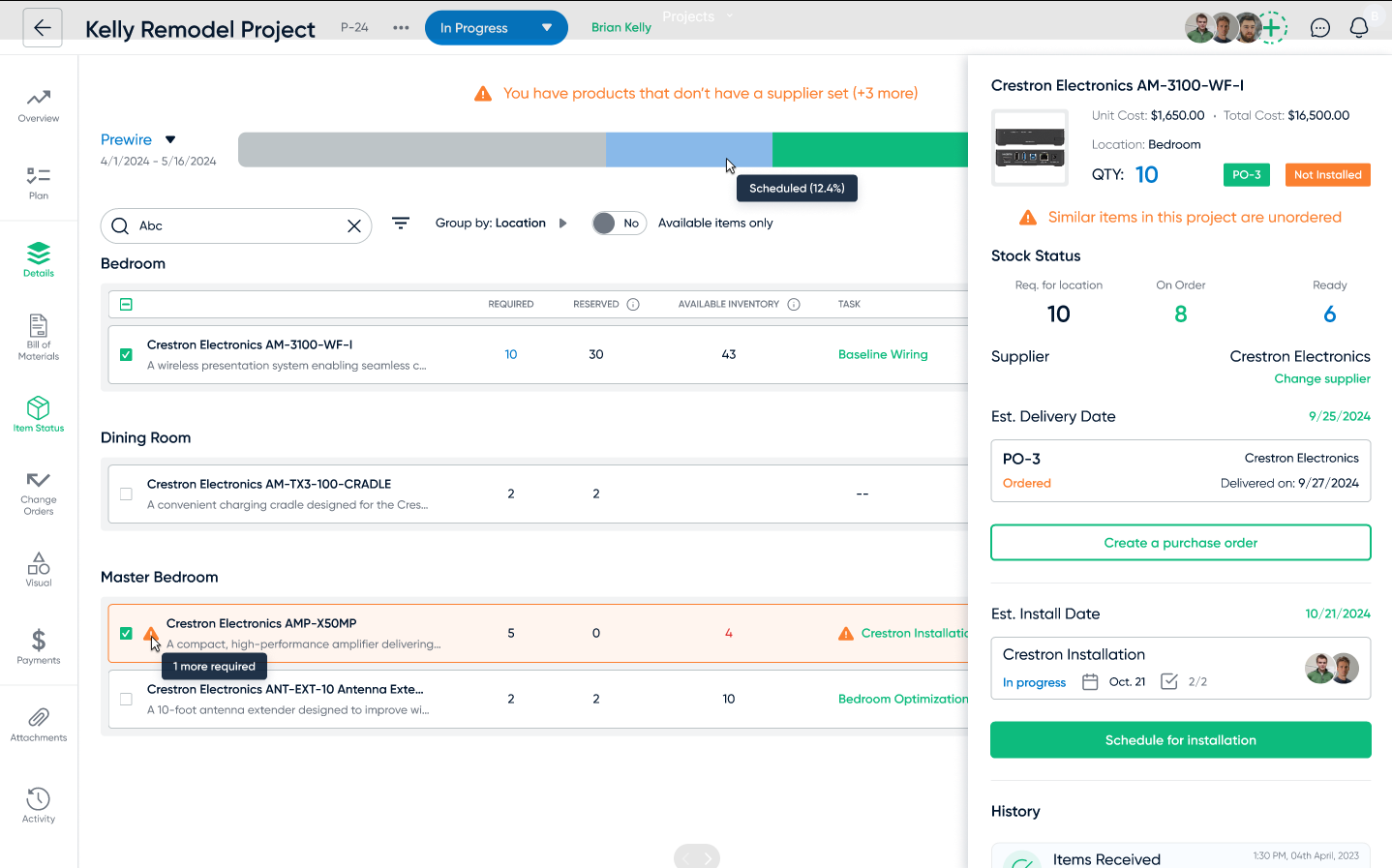The image size is (1392, 868).
Task: Click the PO-3 green badge
Action: 1247,175
